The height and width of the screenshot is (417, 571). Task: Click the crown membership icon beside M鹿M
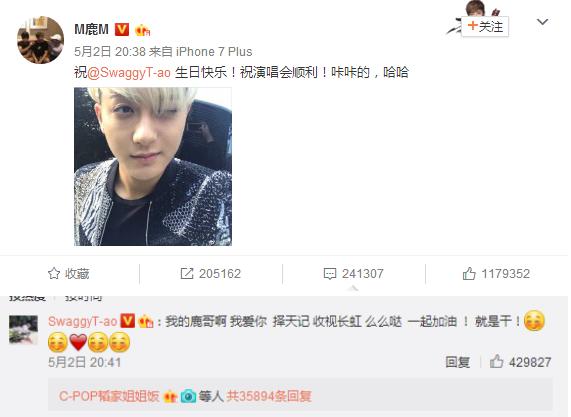(x=142, y=30)
